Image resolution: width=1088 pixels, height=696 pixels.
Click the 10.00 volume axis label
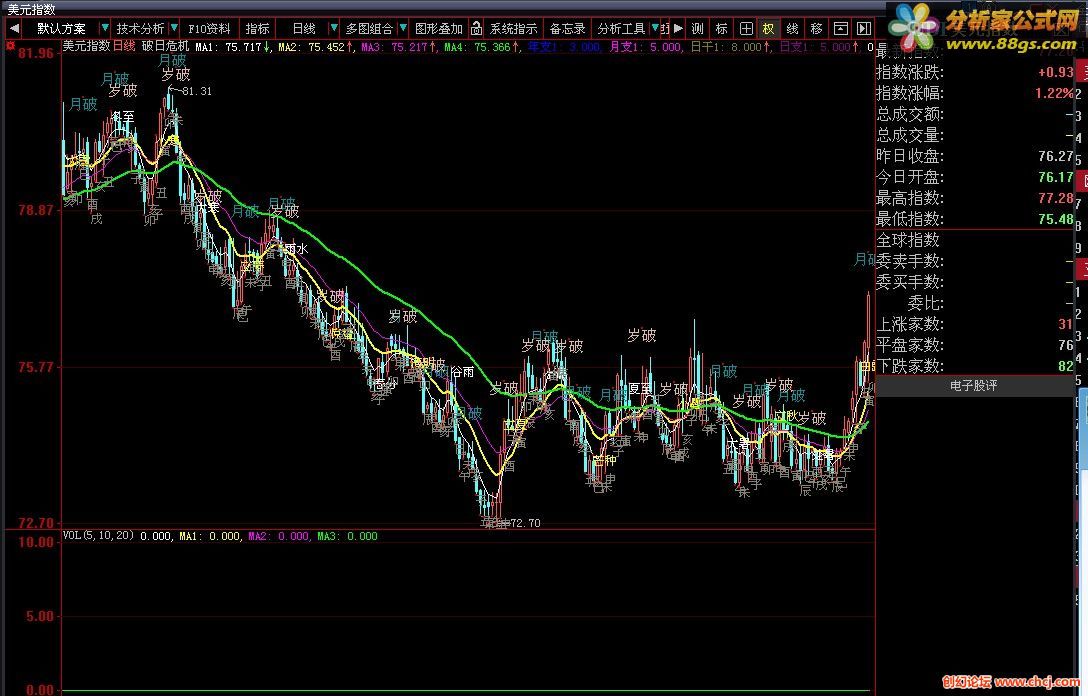pyautogui.click(x=35, y=542)
